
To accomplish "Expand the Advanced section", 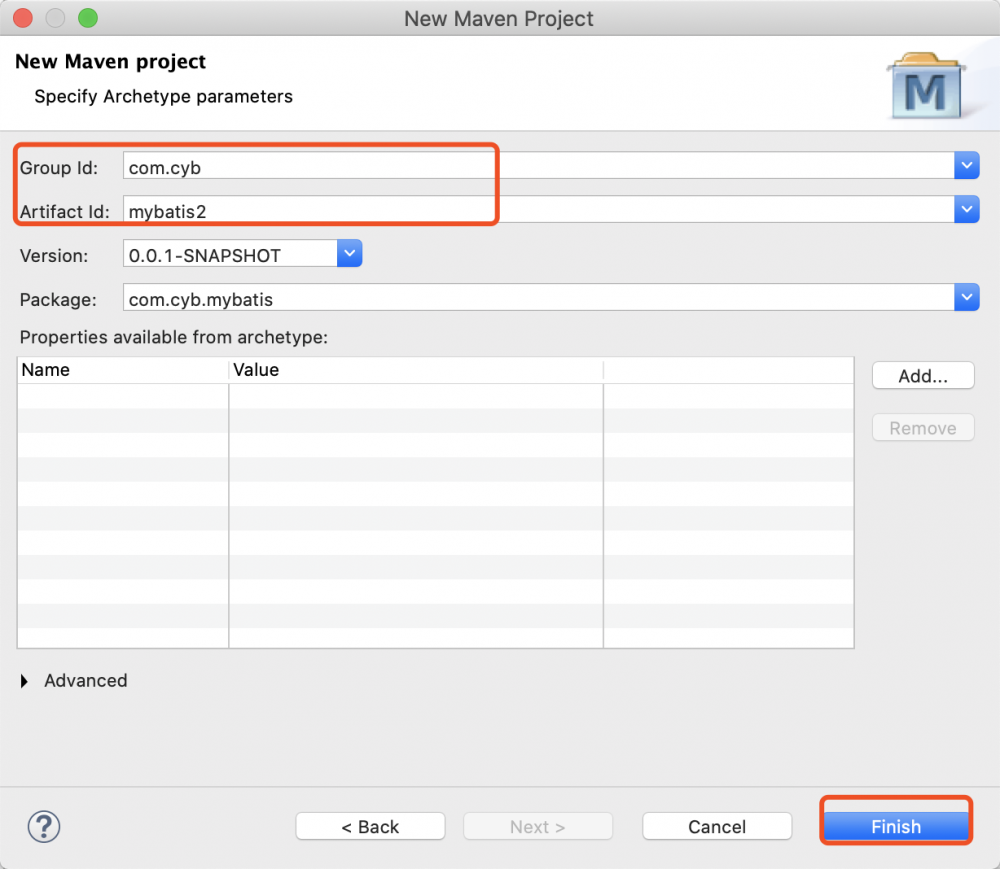I will 24,681.
